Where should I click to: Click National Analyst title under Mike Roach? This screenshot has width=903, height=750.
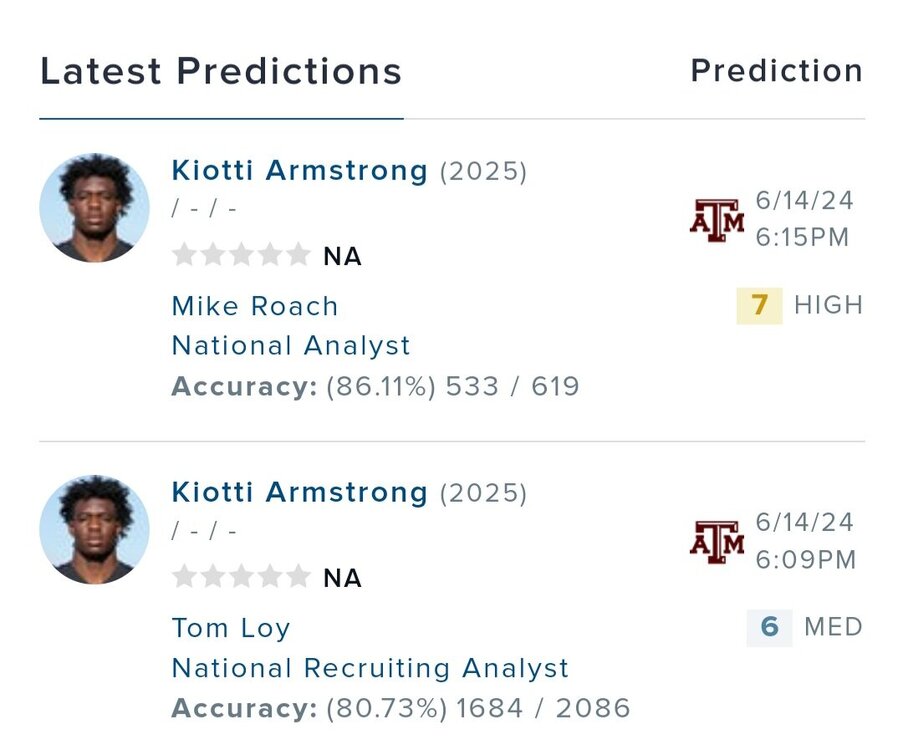pos(291,346)
